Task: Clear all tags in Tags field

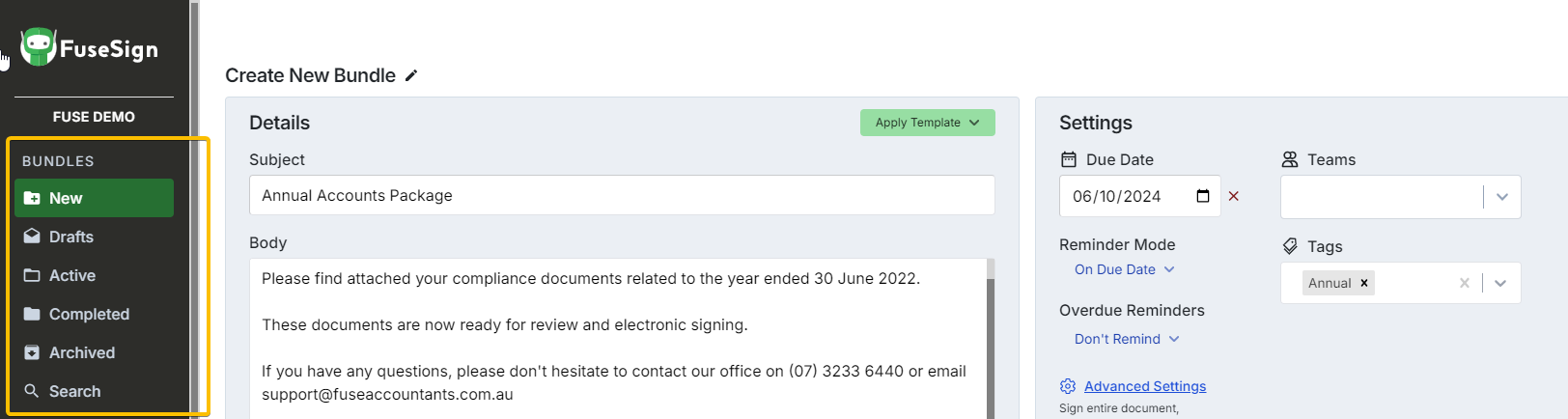Action: pyautogui.click(x=1465, y=283)
